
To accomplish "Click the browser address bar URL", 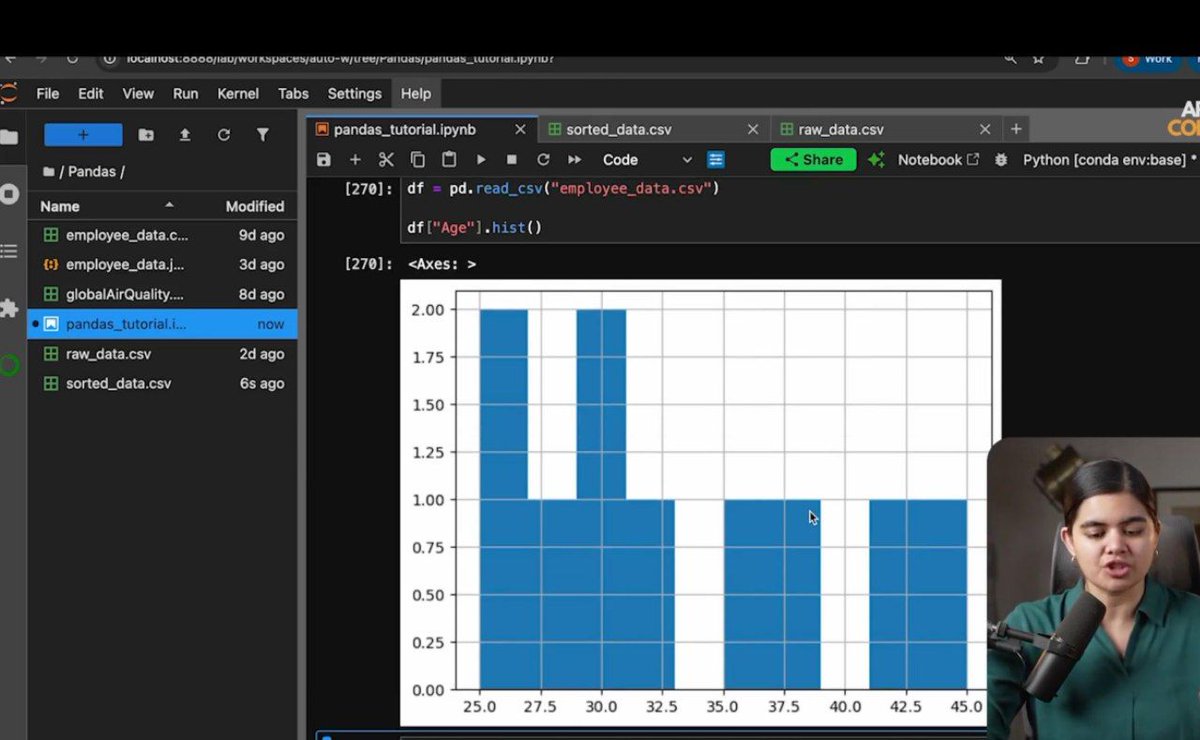I will point(340,58).
